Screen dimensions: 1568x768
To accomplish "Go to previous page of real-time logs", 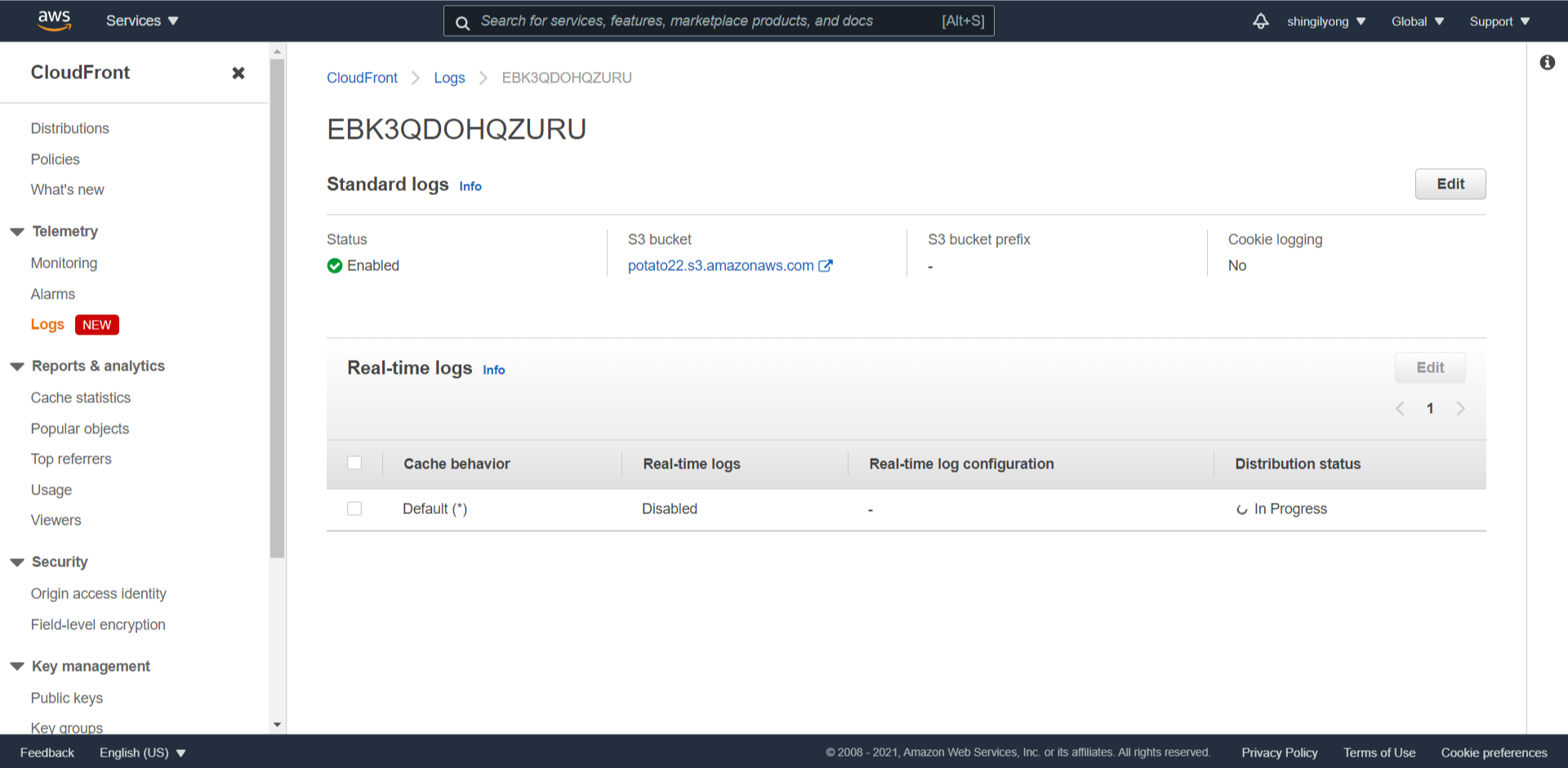I will 1400,408.
